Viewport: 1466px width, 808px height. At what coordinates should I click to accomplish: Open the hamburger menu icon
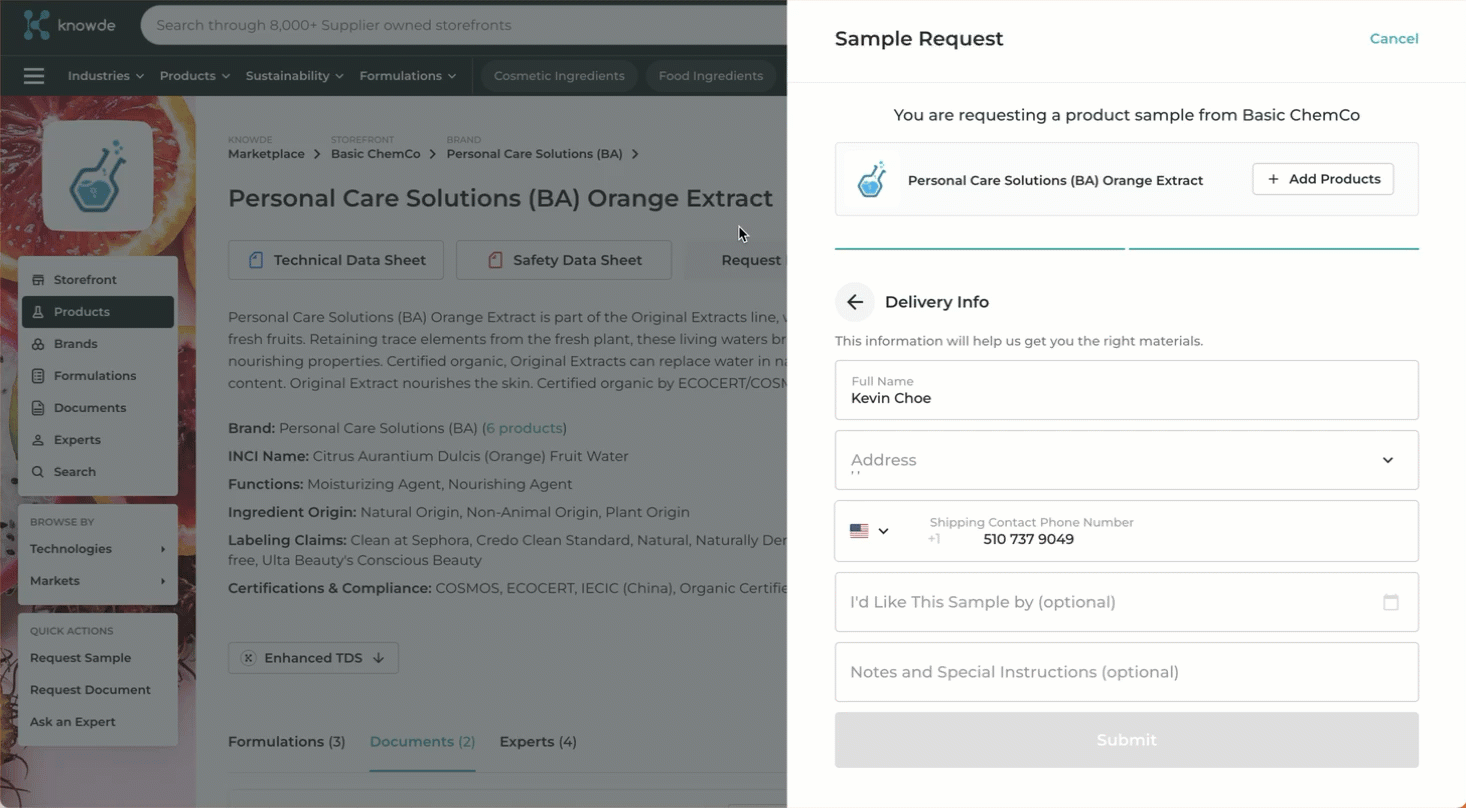click(34, 76)
